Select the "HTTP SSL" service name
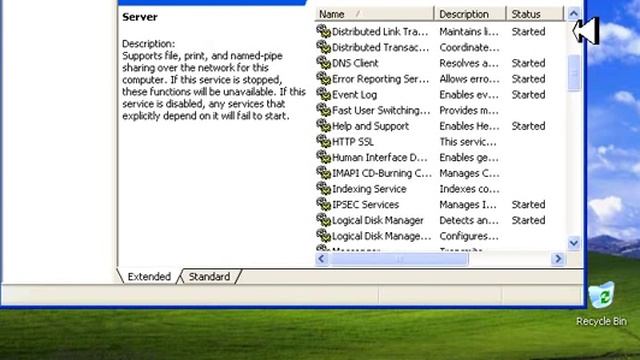This screenshot has height=360, width=640. click(353, 142)
